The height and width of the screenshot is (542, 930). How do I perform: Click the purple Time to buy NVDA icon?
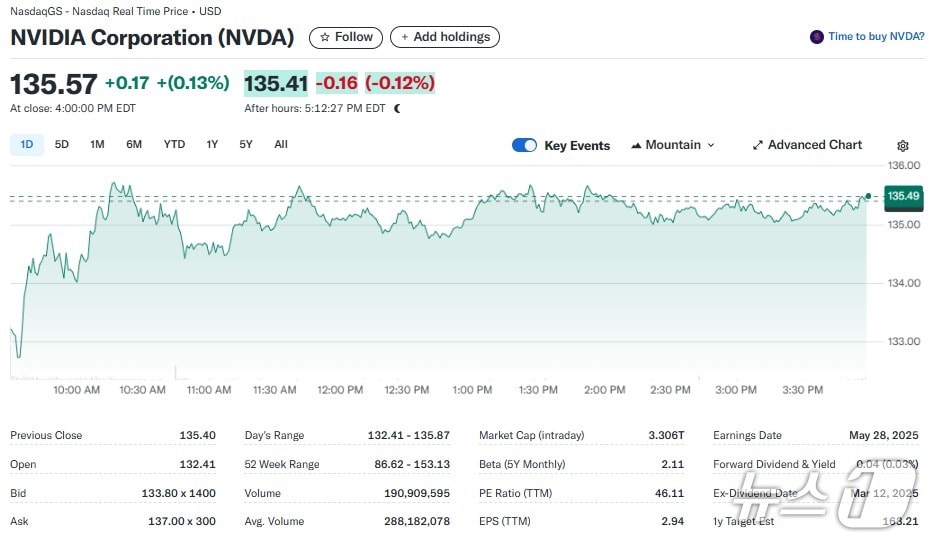tap(817, 37)
